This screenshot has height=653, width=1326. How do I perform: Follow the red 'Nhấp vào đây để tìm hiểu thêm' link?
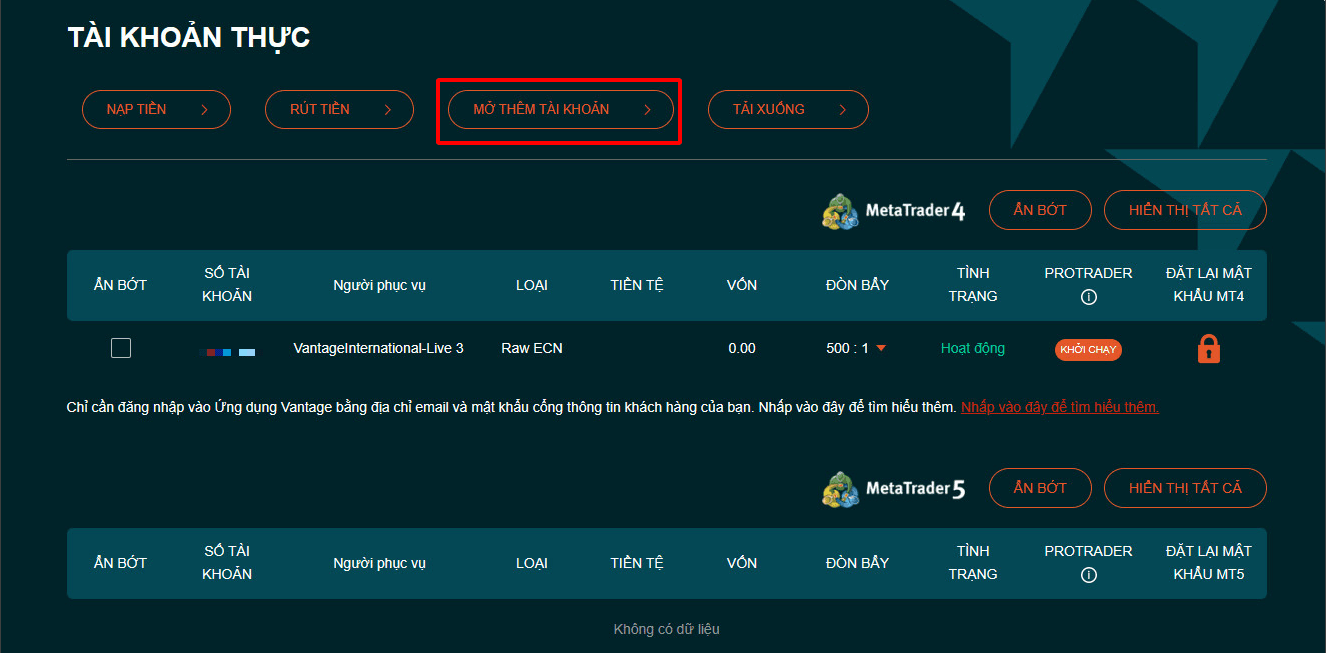[x=1060, y=407]
